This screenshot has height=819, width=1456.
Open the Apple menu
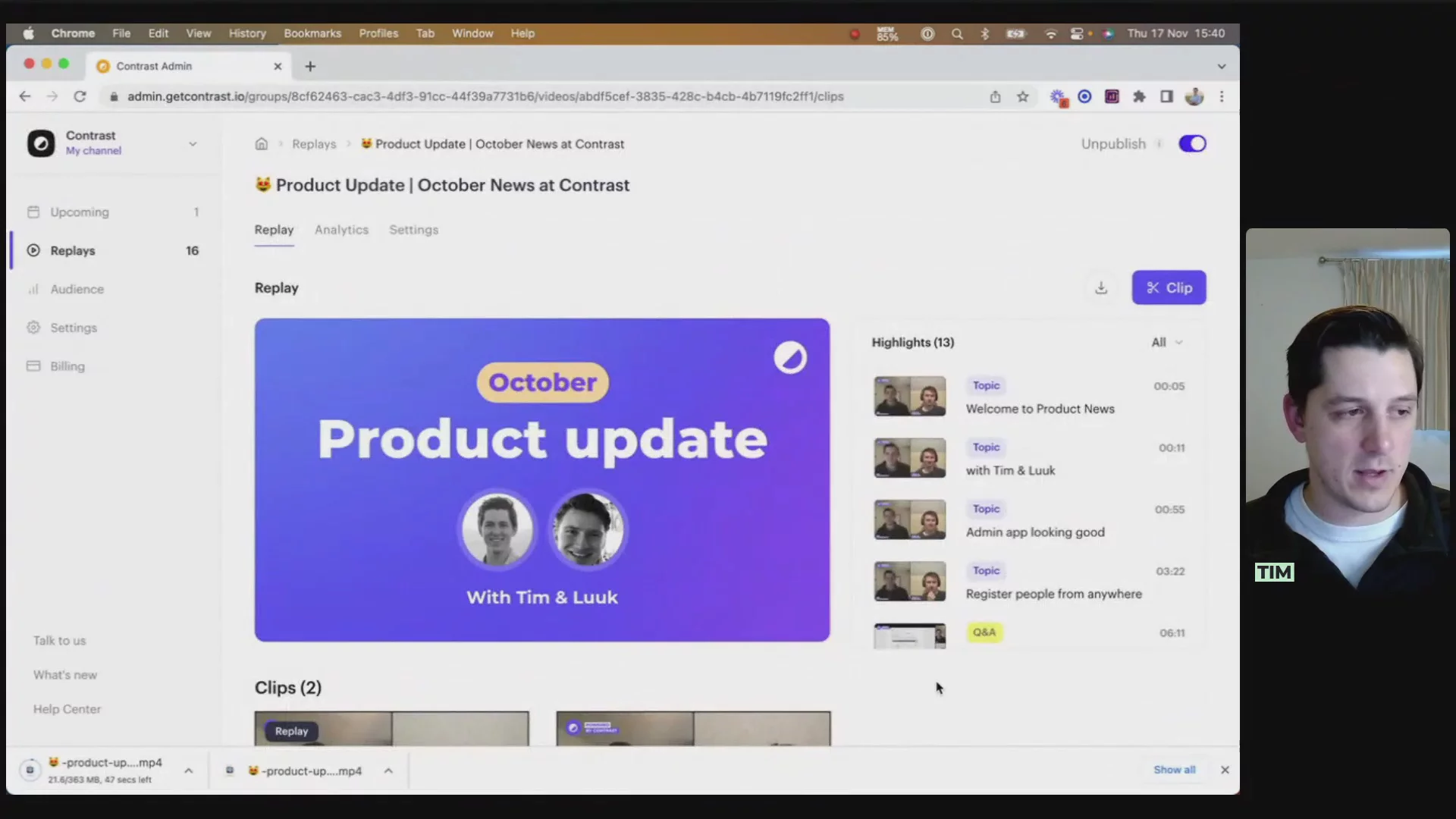(x=29, y=33)
